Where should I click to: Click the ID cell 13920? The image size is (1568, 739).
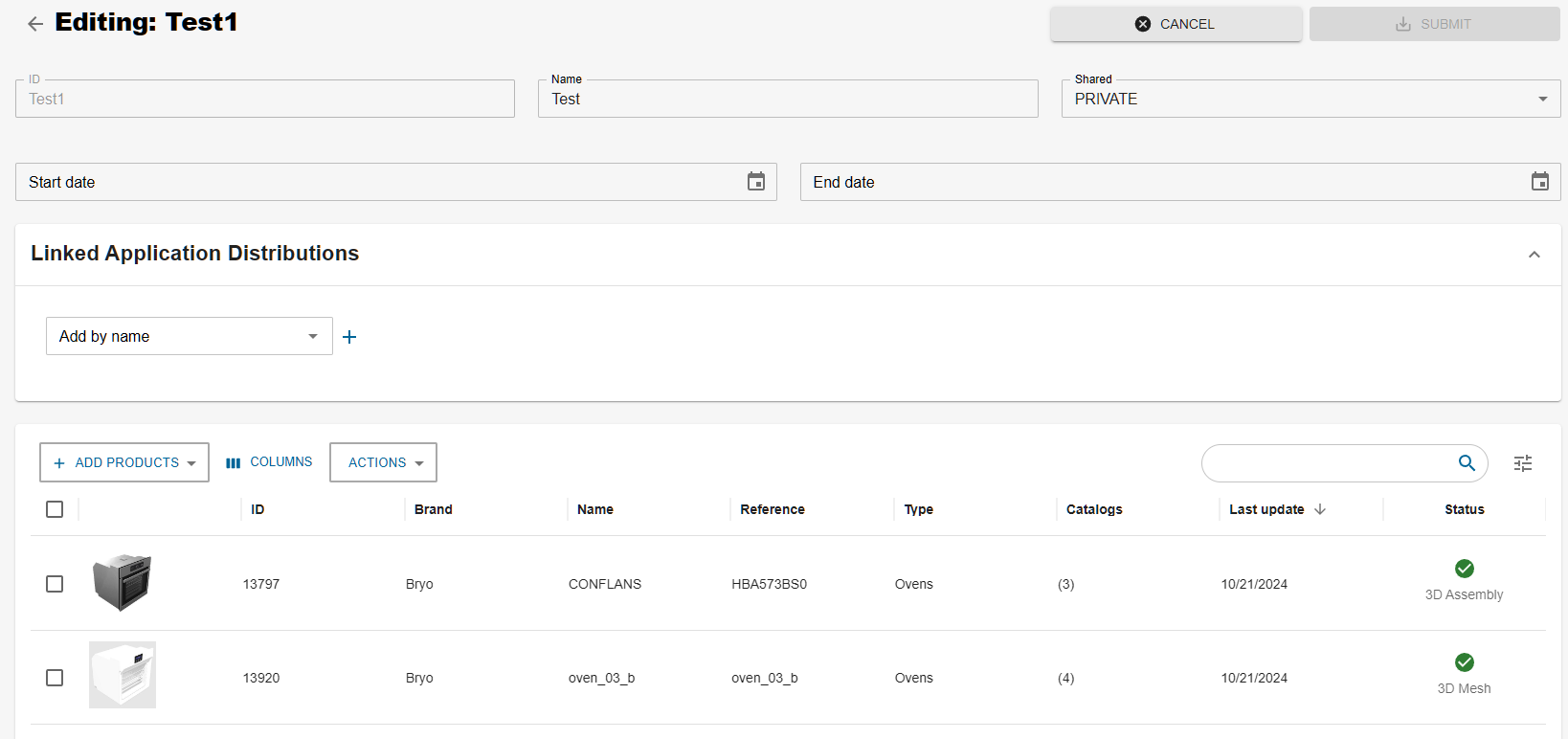(x=261, y=678)
